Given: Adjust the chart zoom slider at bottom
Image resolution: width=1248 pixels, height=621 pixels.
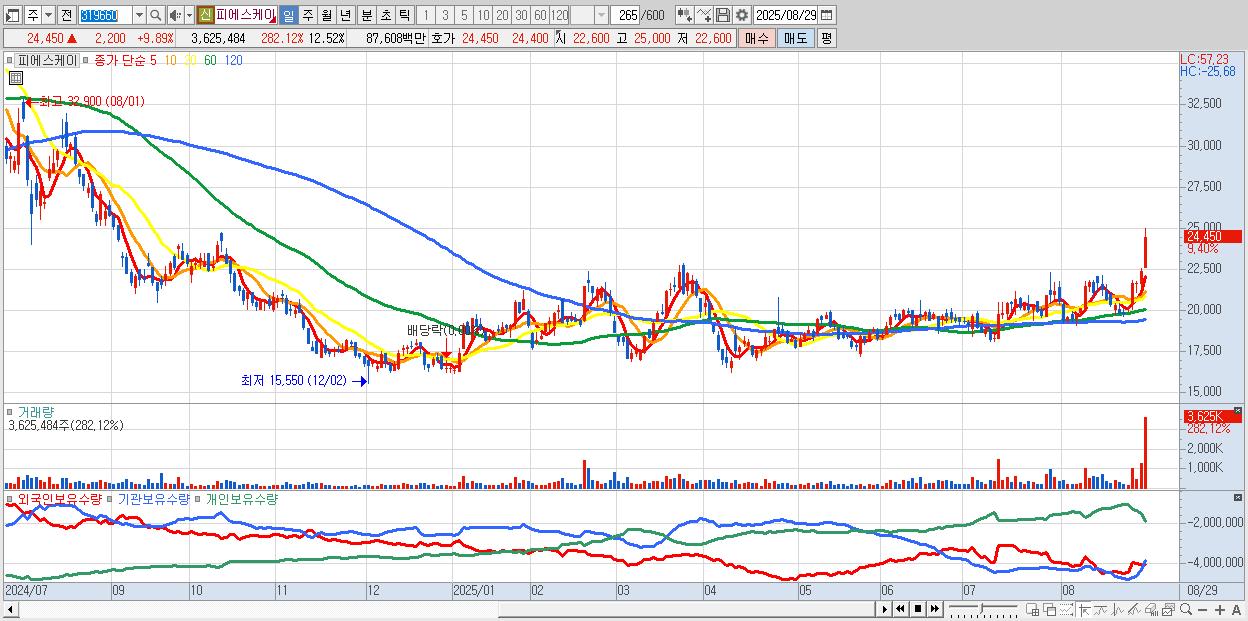Looking at the screenshot, I should tap(982, 608).
